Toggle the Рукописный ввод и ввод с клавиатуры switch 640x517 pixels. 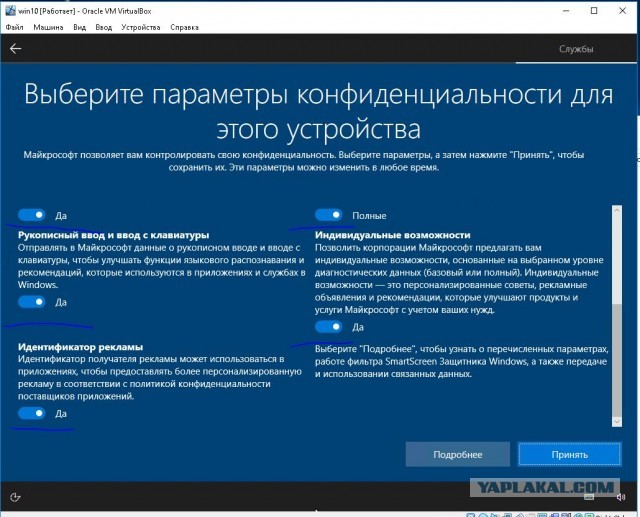(31, 302)
